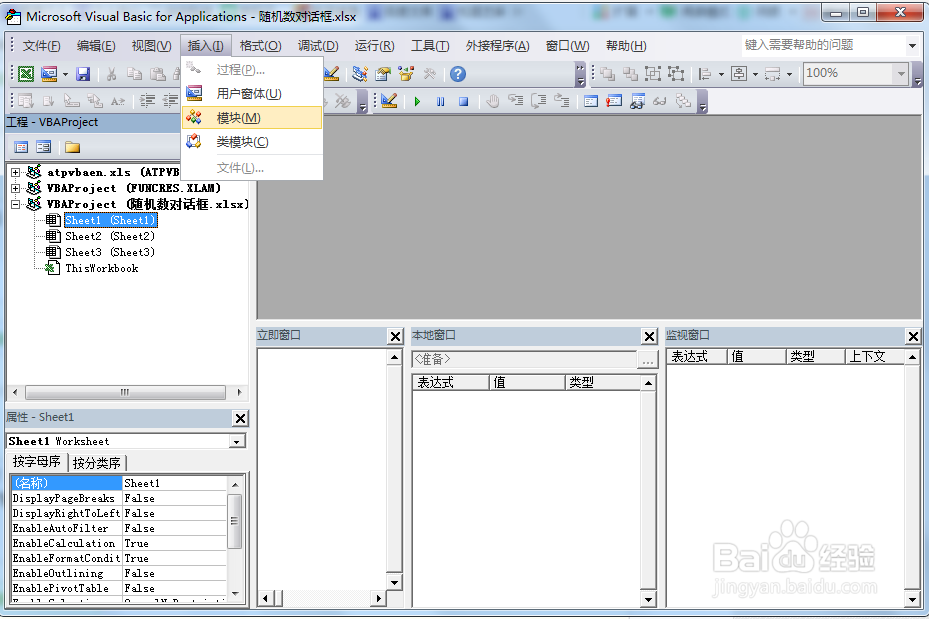
Task: Click the Cut scissors icon
Action: point(111,74)
